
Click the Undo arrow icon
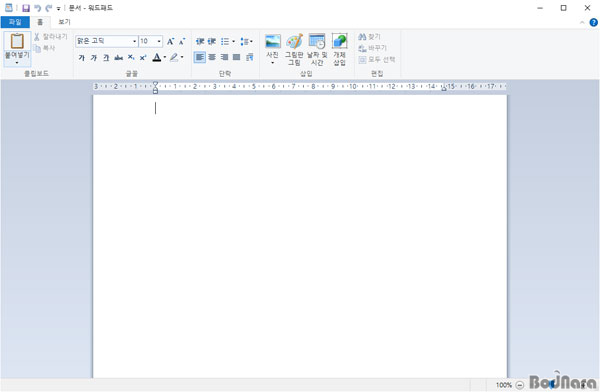point(38,8)
